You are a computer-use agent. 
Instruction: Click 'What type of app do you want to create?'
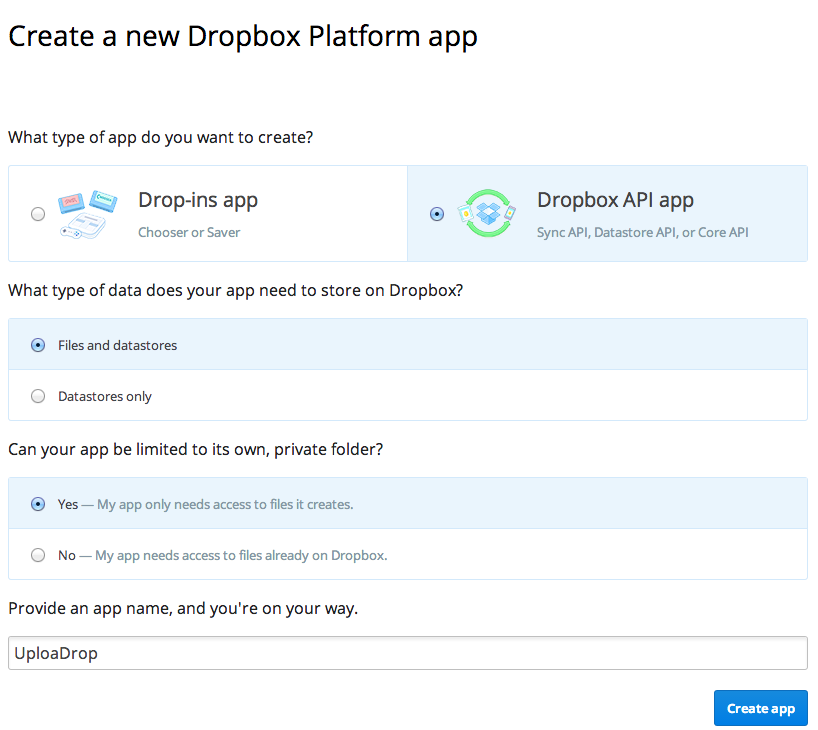(x=161, y=137)
